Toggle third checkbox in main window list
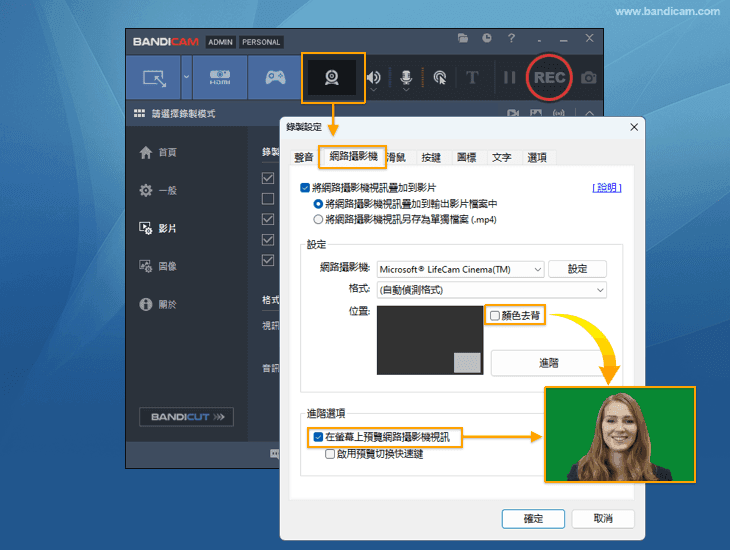The width and height of the screenshot is (730, 550). tap(268, 219)
